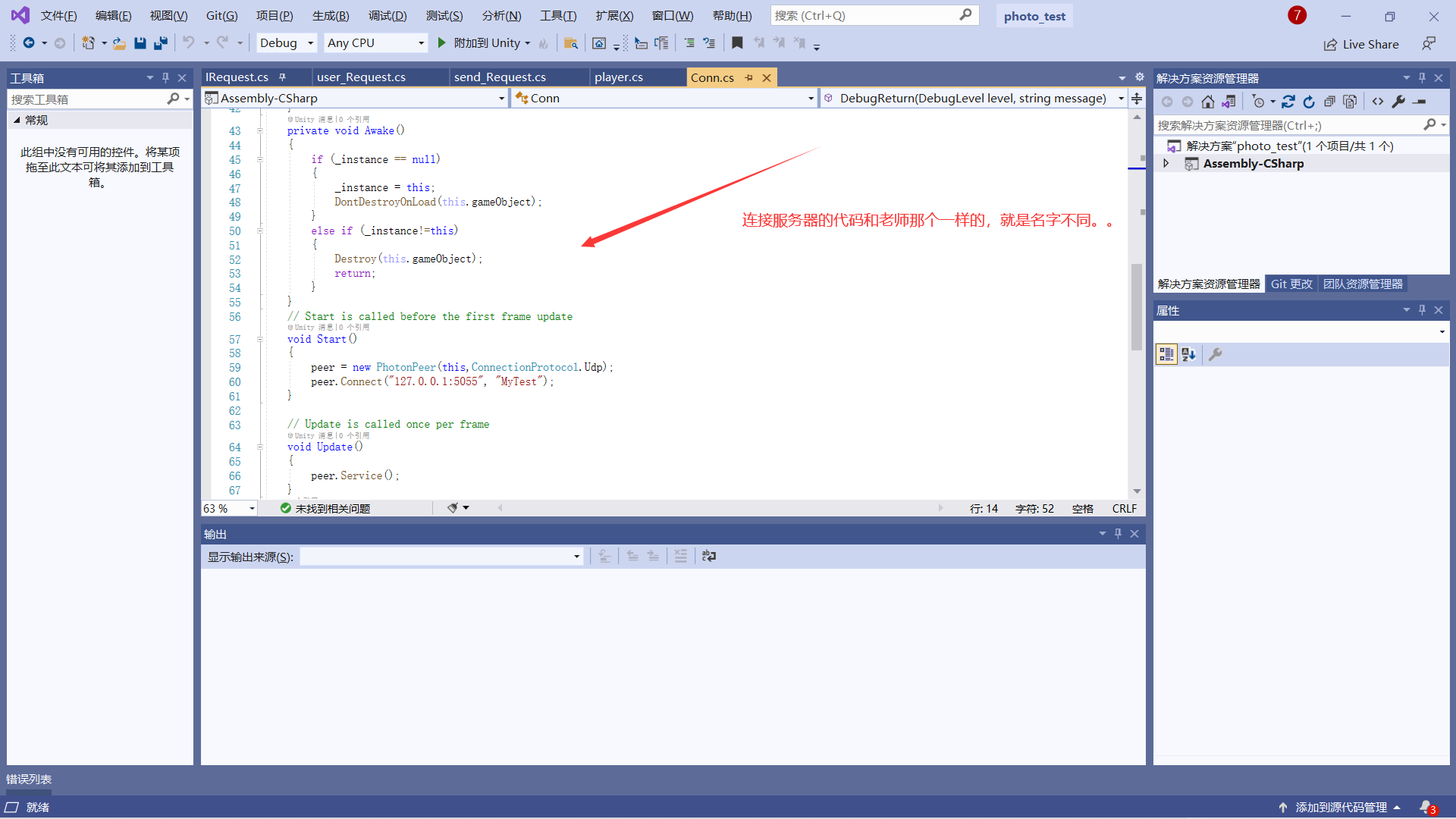This screenshot has width=1456, height=819.
Task: Pin the Properties panel
Action: pos(1422,310)
